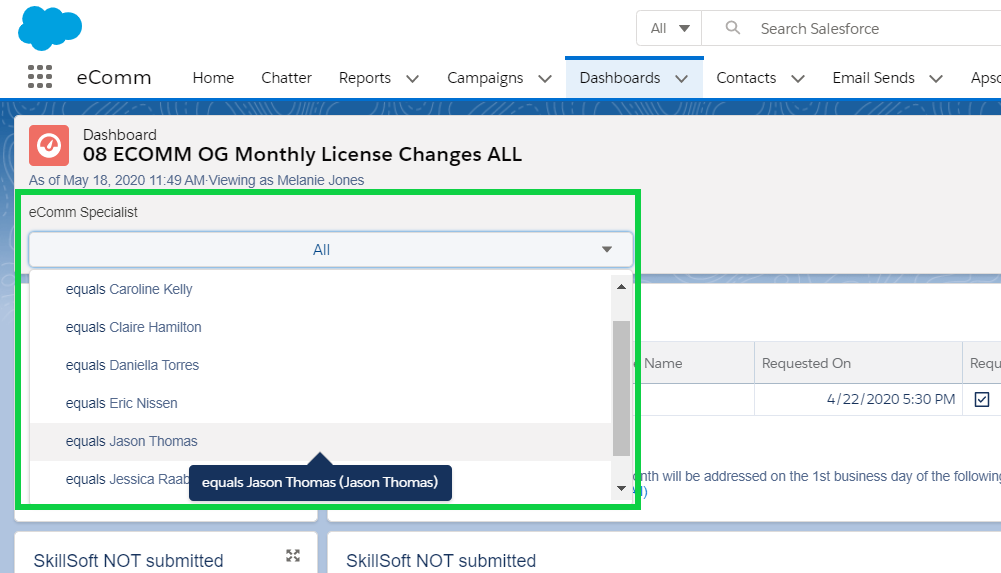This screenshot has height=573, width=1001.
Task: Click the filter list scroll-down arrow
Action: [x=621, y=488]
